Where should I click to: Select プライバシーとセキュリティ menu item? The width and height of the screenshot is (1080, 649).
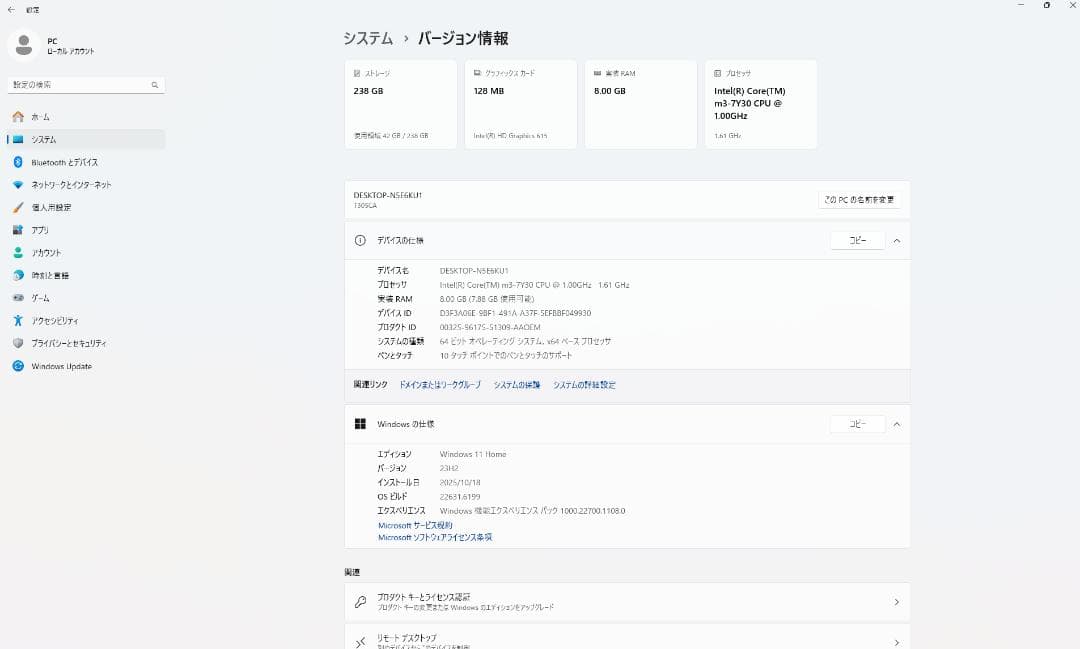click(x=85, y=343)
